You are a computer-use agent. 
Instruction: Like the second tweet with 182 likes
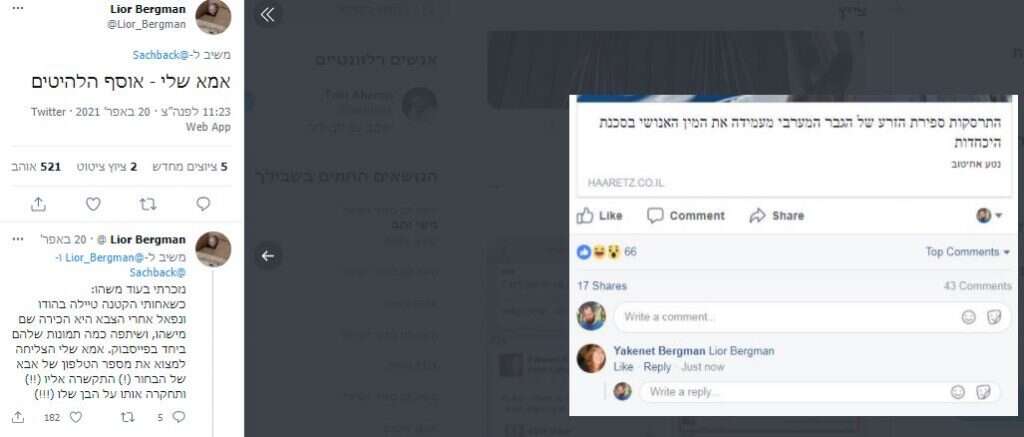(x=76, y=417)
